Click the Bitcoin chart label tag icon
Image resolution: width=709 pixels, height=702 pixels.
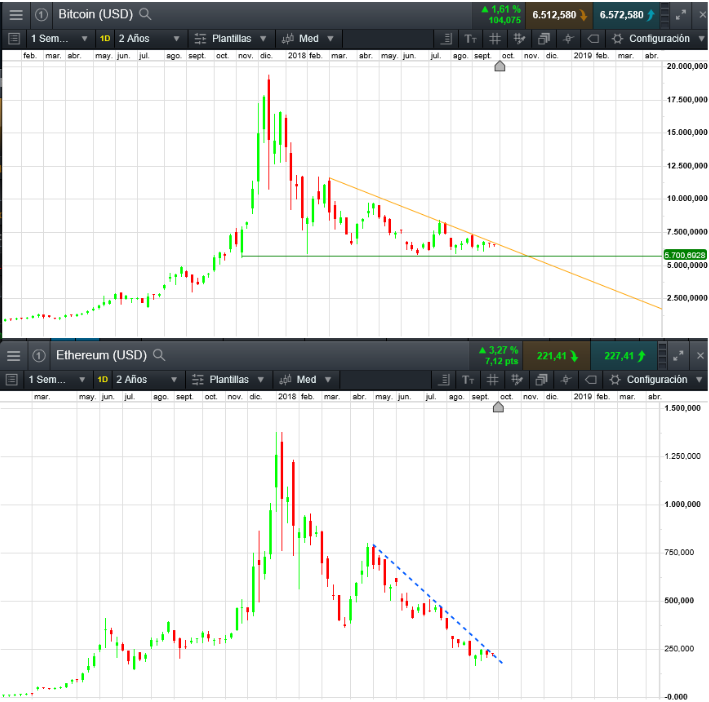click(593, 39)
